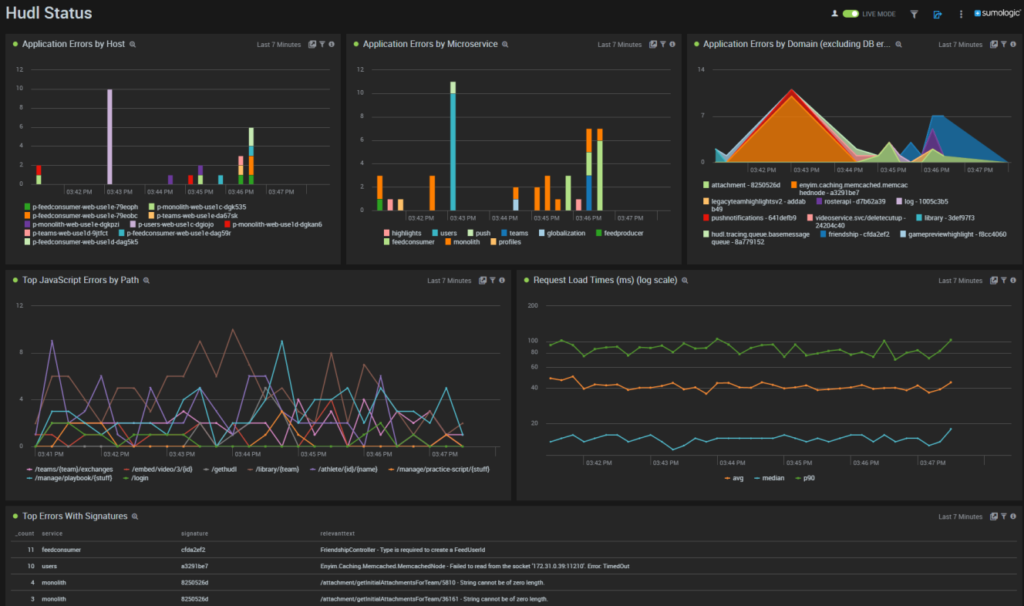The width and height of the screenshot is (1024, 606).
Task: Toggle the /gethudl series in JavaScript errors legend
Action: pyautogui.click(x=220, y=469)
